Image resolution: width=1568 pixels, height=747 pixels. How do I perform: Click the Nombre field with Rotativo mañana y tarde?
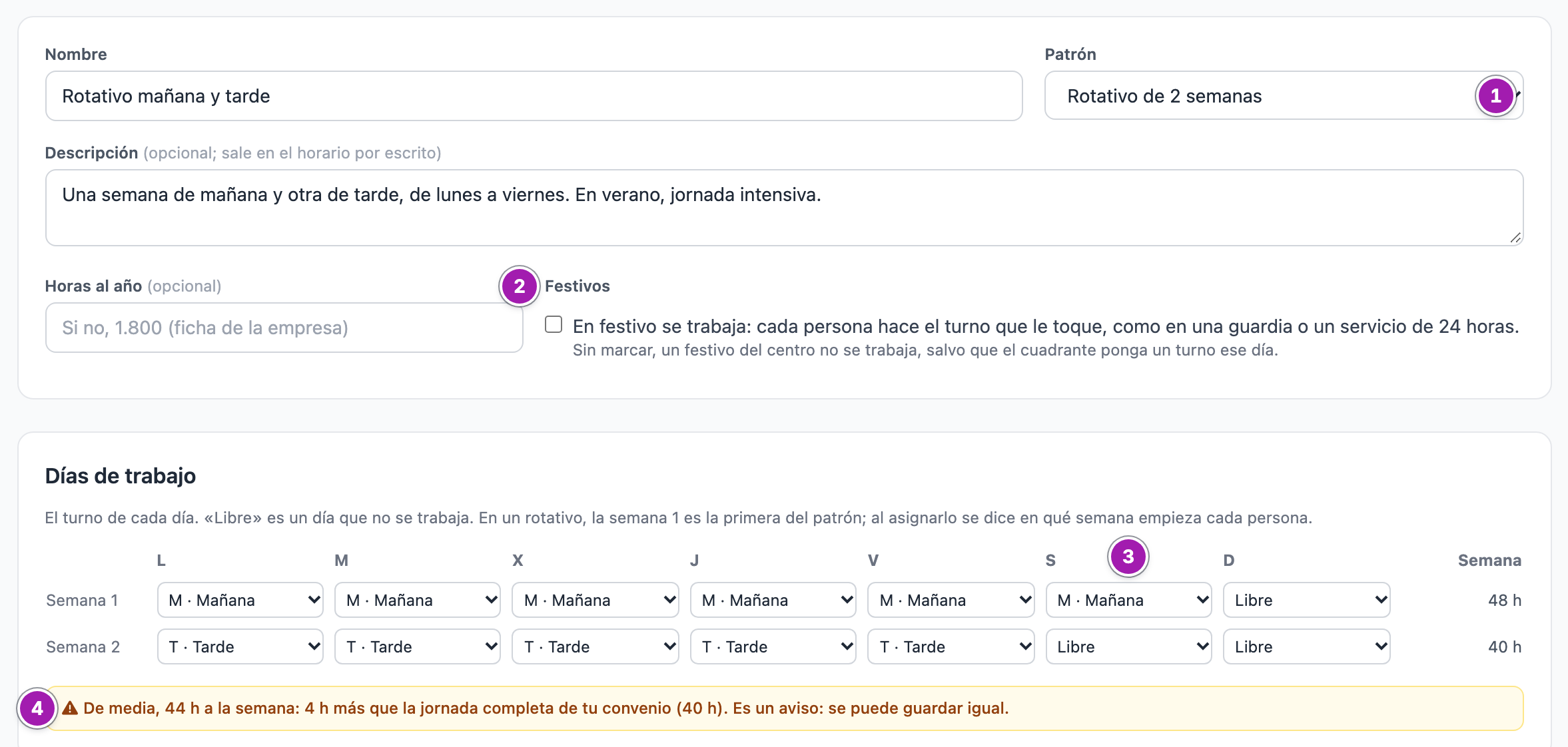pyautogui.click(x=534, y=96)
